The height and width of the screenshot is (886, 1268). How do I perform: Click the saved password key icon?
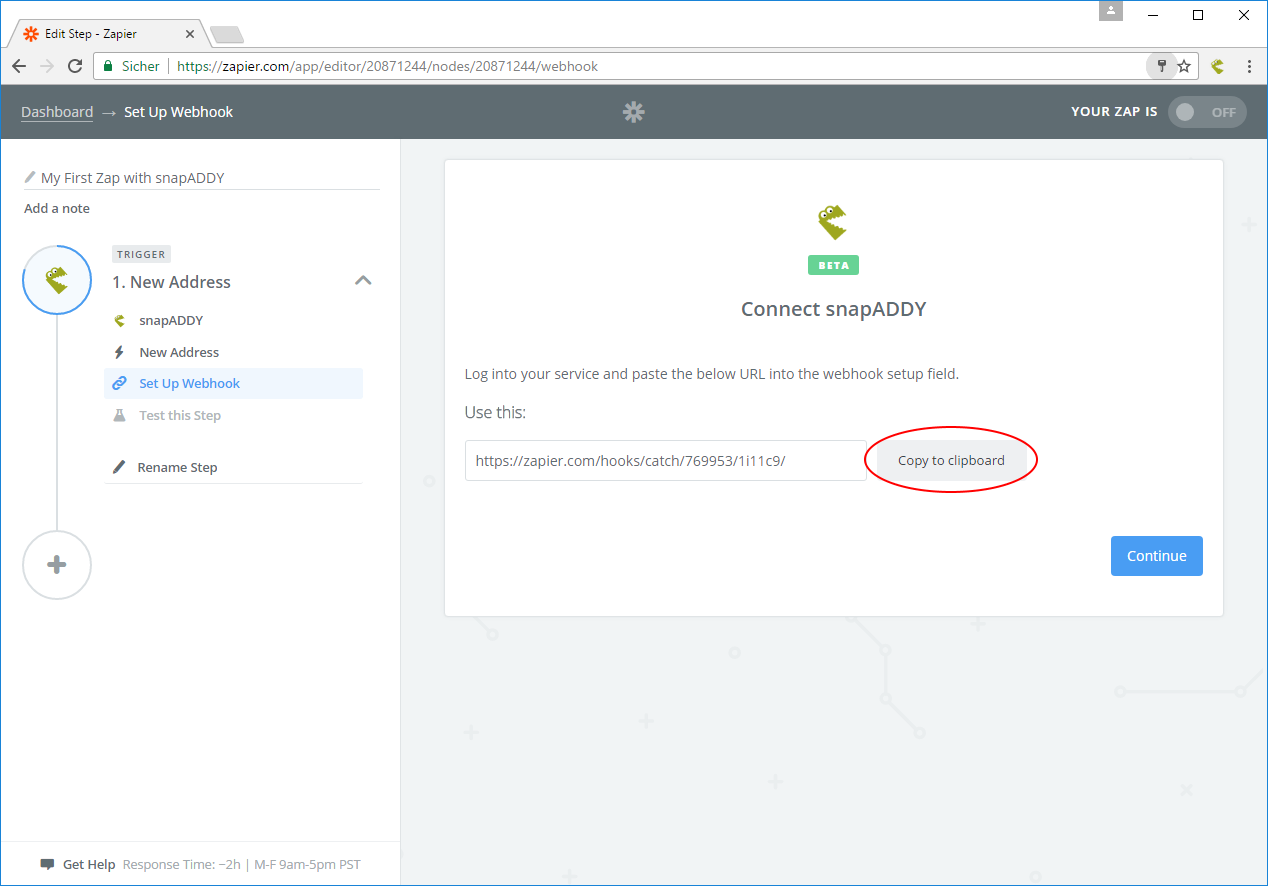1161,66
